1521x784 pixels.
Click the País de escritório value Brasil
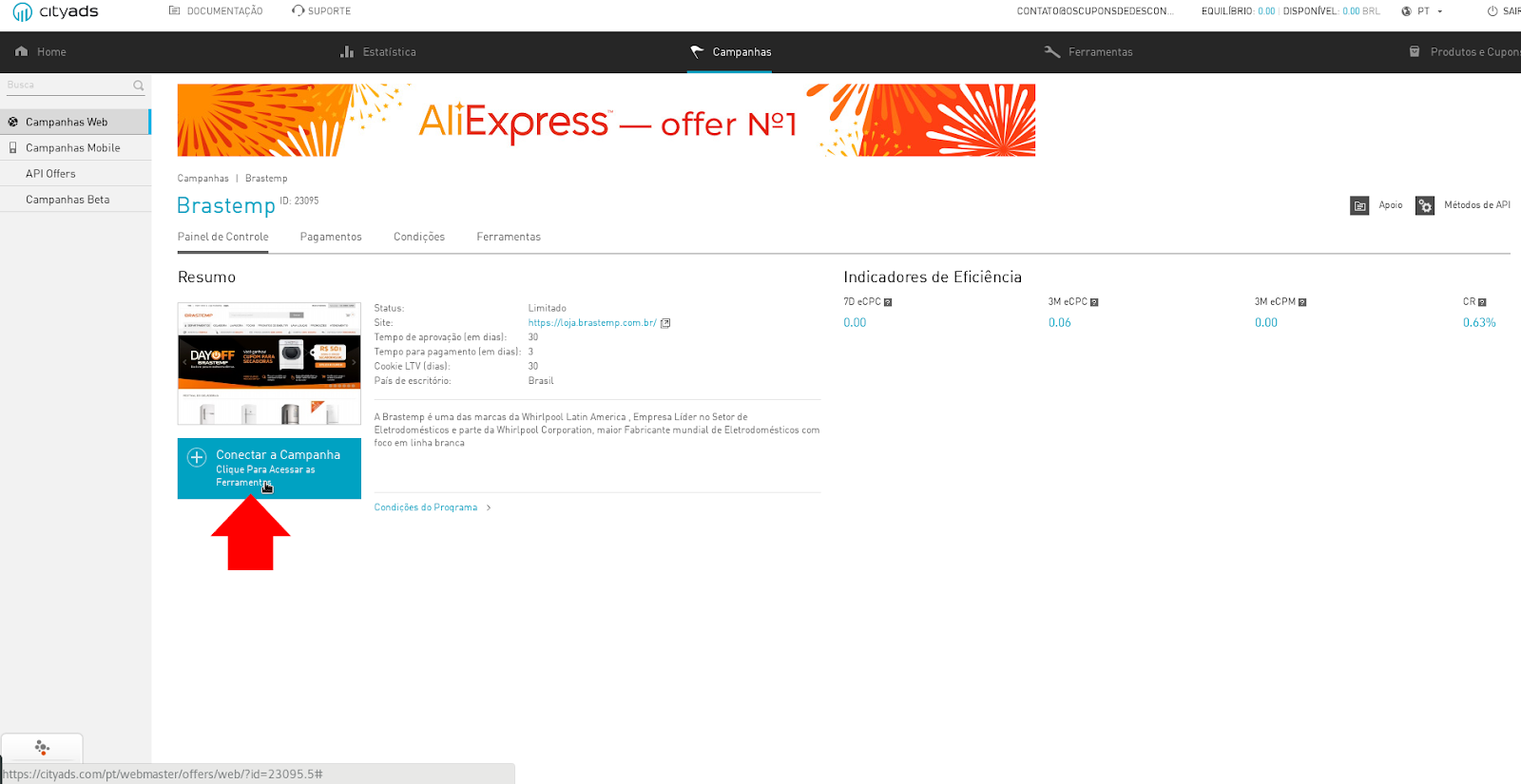[x=541, y=381]
